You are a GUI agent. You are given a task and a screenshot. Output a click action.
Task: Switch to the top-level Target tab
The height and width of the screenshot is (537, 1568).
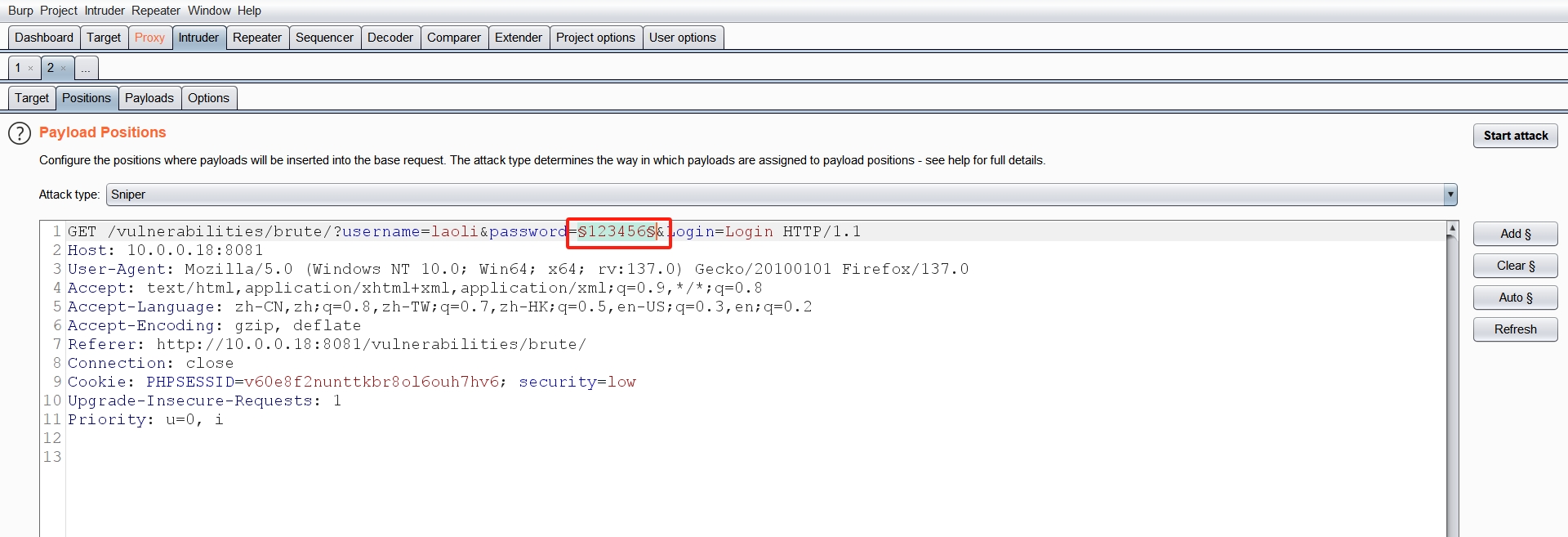click(104, 38)
